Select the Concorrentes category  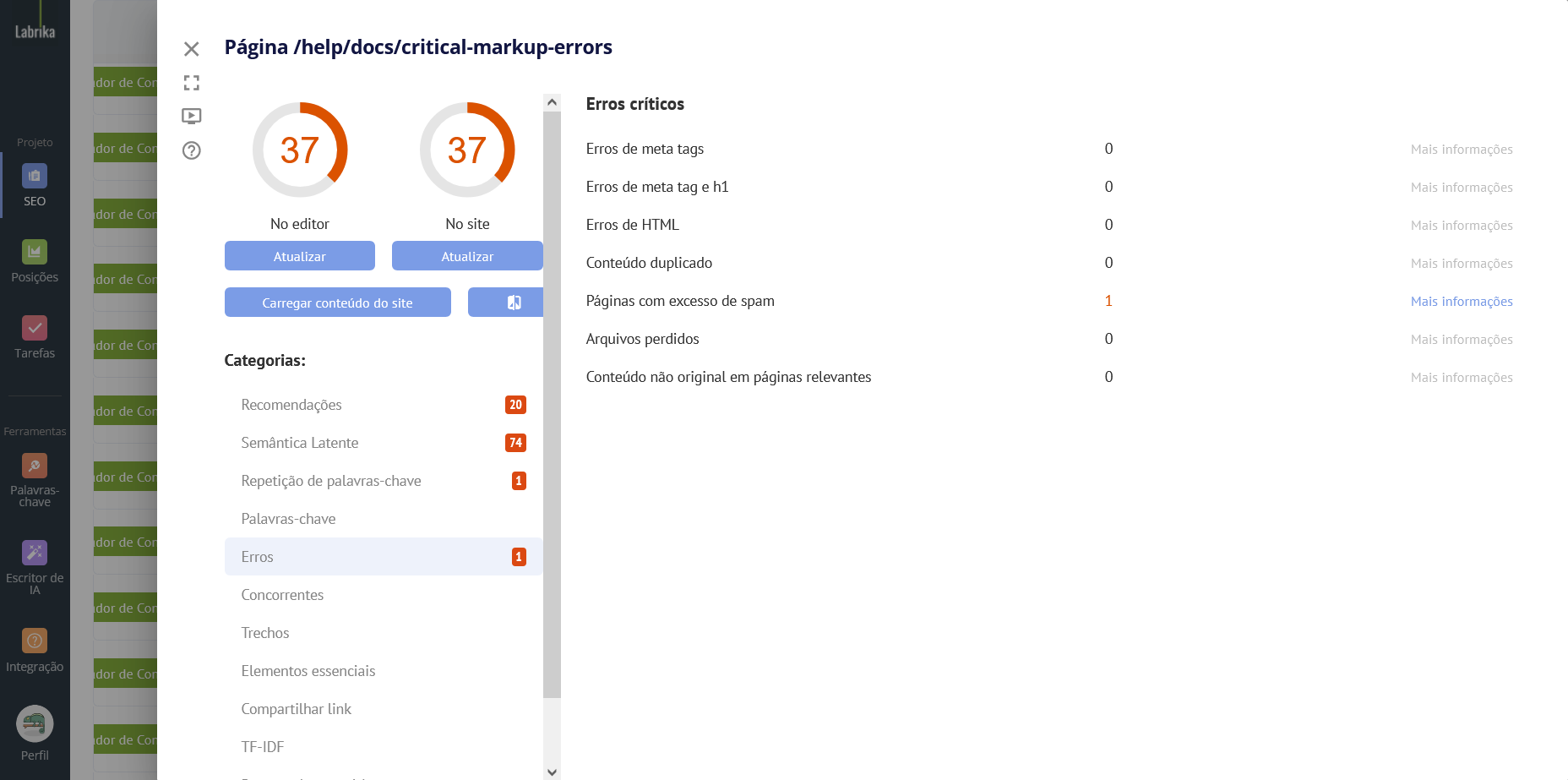(282, 595)
